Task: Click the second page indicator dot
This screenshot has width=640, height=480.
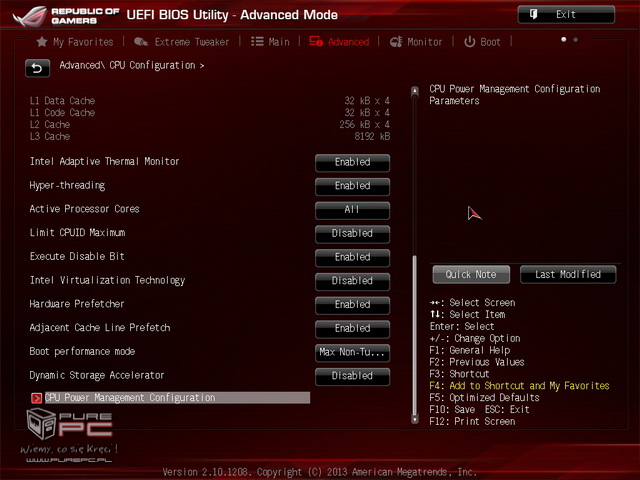Action: coord(576,40)
